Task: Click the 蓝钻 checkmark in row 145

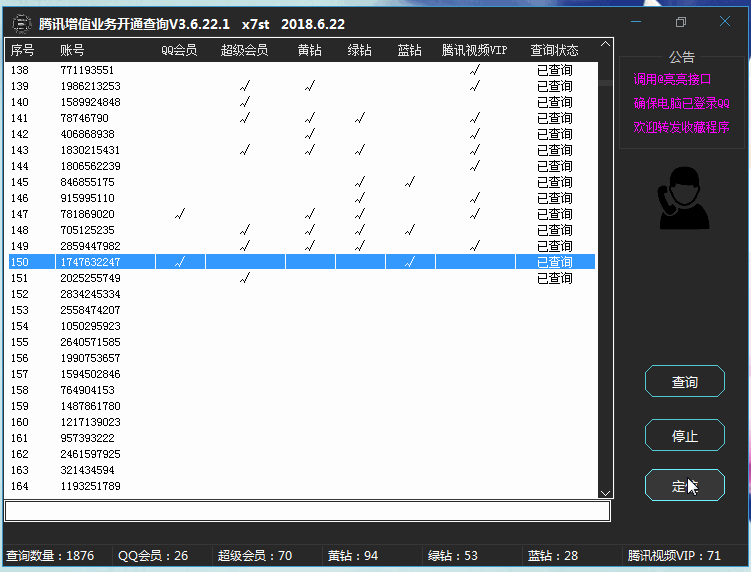Action: tap(410, 182)
